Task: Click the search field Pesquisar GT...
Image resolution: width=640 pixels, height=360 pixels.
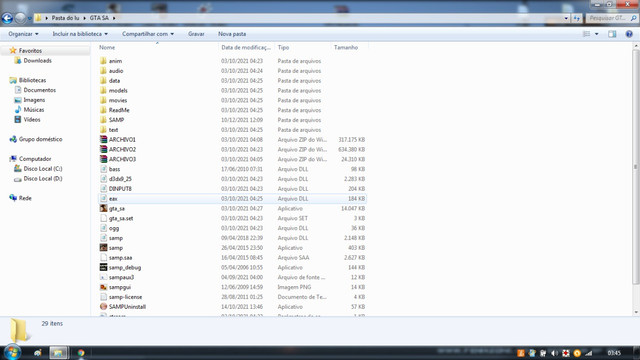Action: click(611, 18)
